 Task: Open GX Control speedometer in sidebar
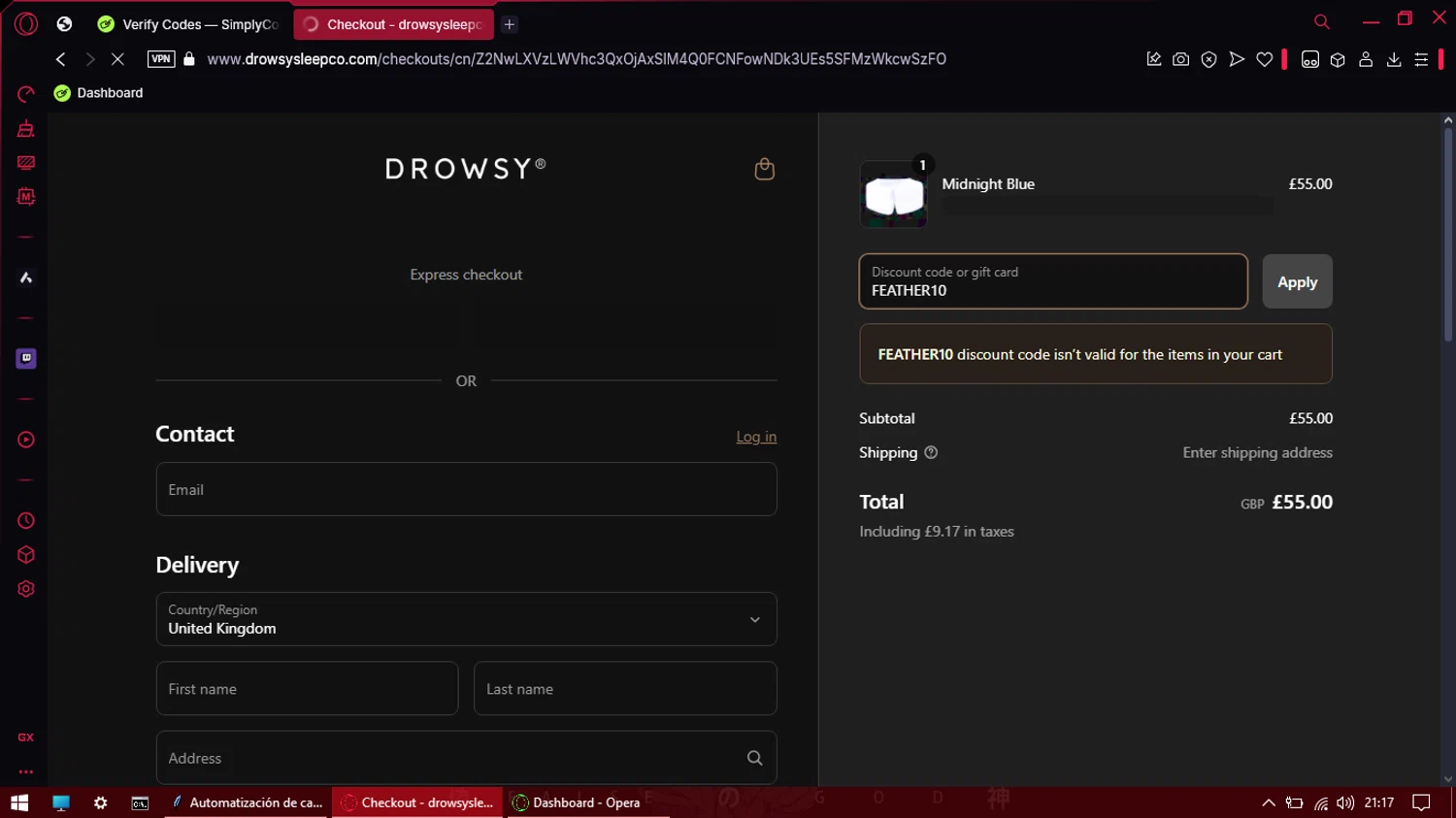(x=26, y=94)
